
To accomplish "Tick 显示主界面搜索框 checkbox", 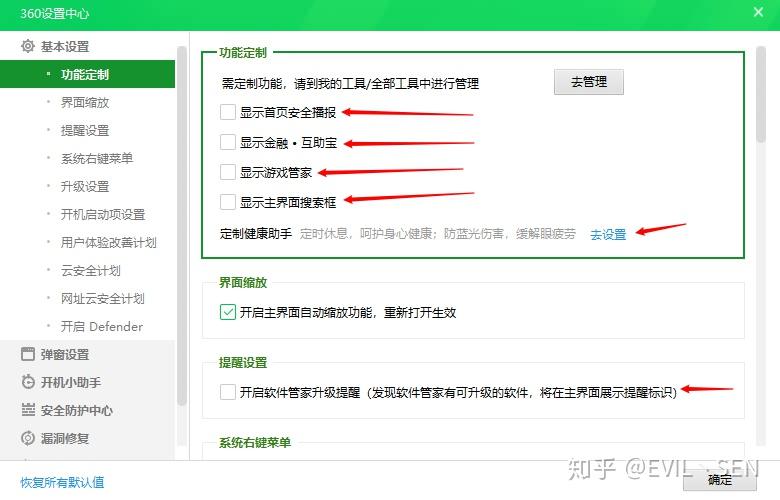I will [x=228, y=202].
